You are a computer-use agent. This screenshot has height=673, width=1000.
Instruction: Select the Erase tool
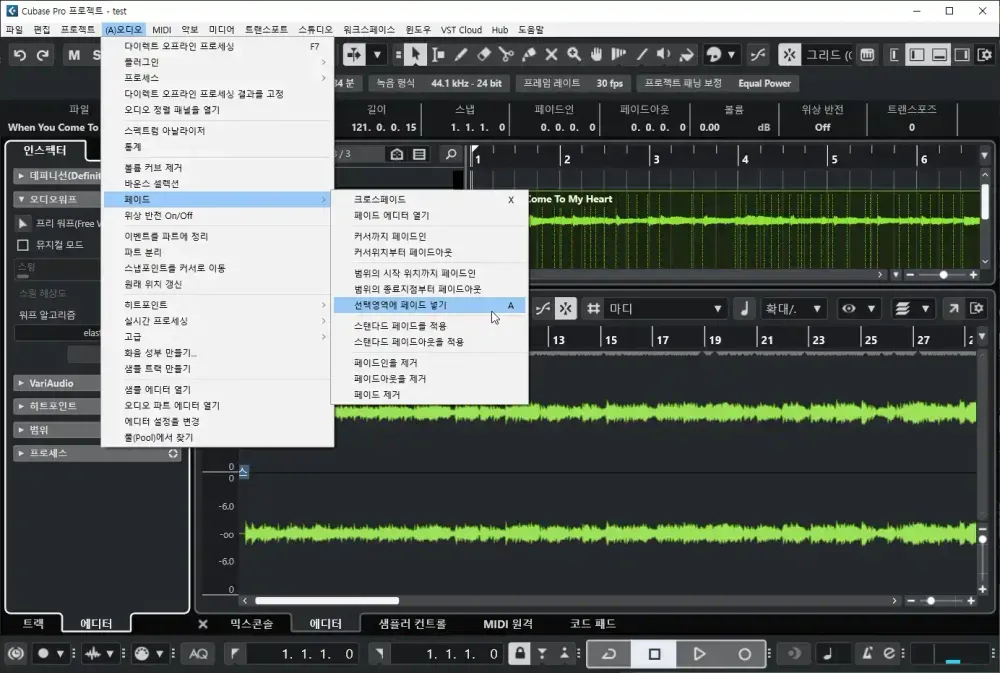point(483,55)
